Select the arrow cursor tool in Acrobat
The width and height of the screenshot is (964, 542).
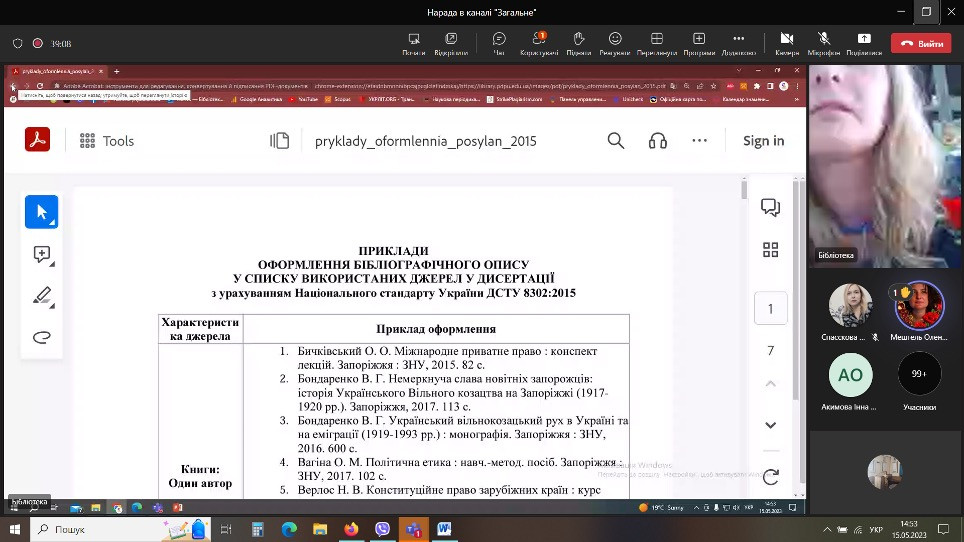pos(42,212)
